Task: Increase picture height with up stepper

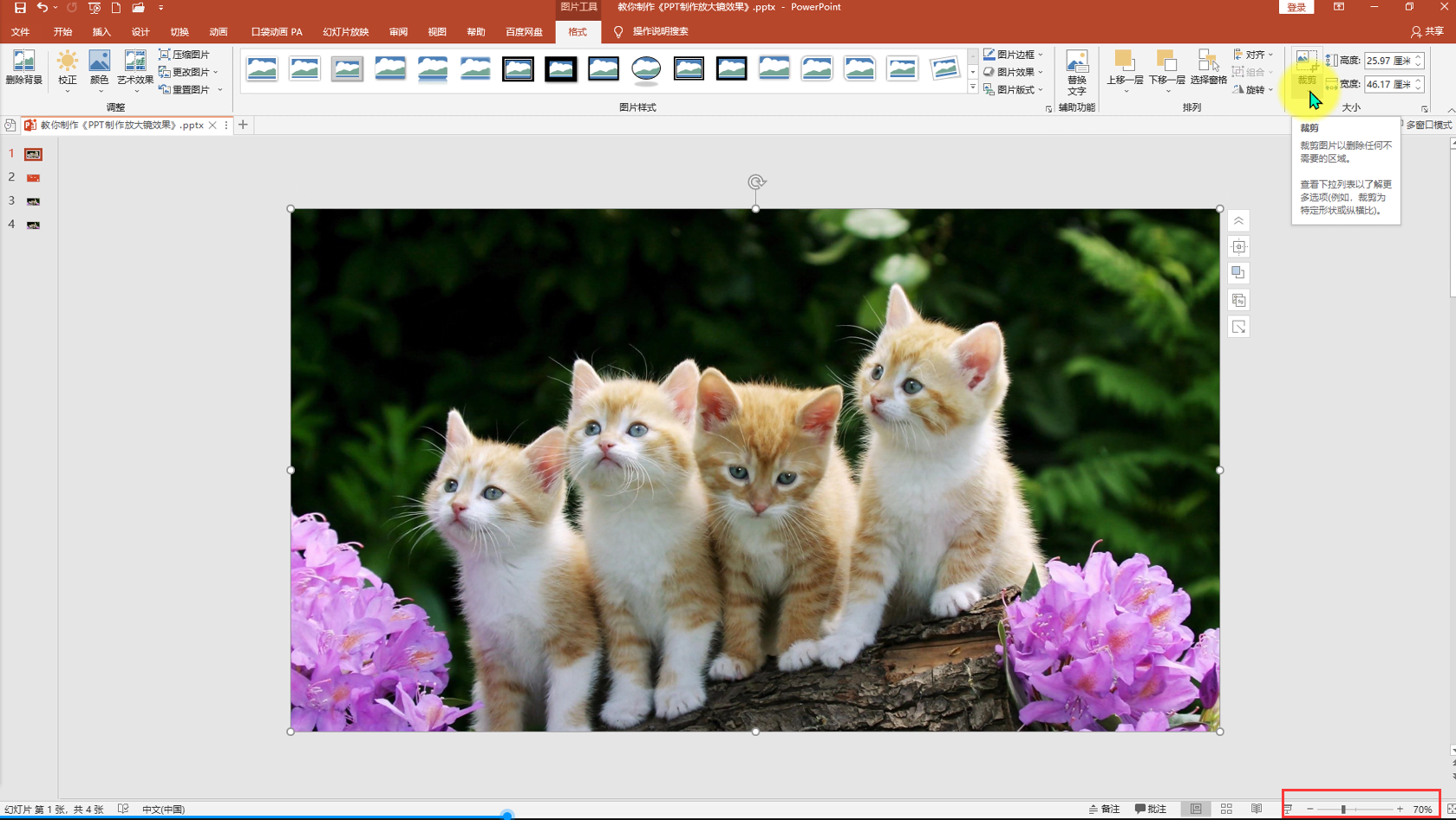Action: (x=1419, y=57)
